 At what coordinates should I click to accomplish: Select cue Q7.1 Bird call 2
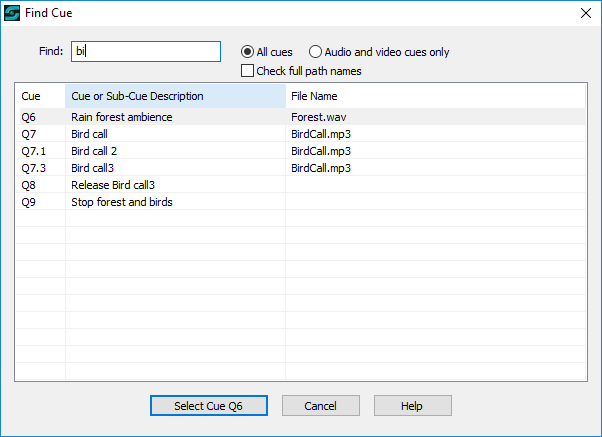[x=301, y=151]
